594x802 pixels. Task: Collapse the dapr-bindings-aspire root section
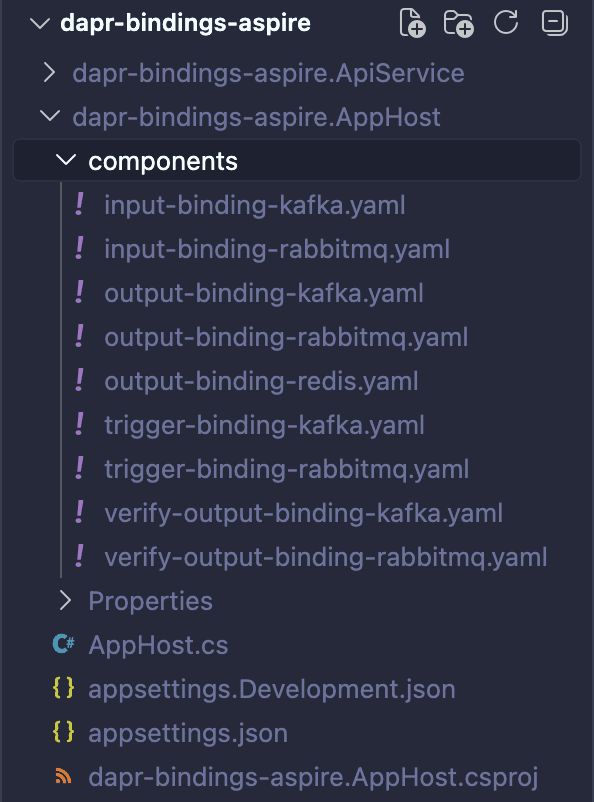(x=40, y=23)
